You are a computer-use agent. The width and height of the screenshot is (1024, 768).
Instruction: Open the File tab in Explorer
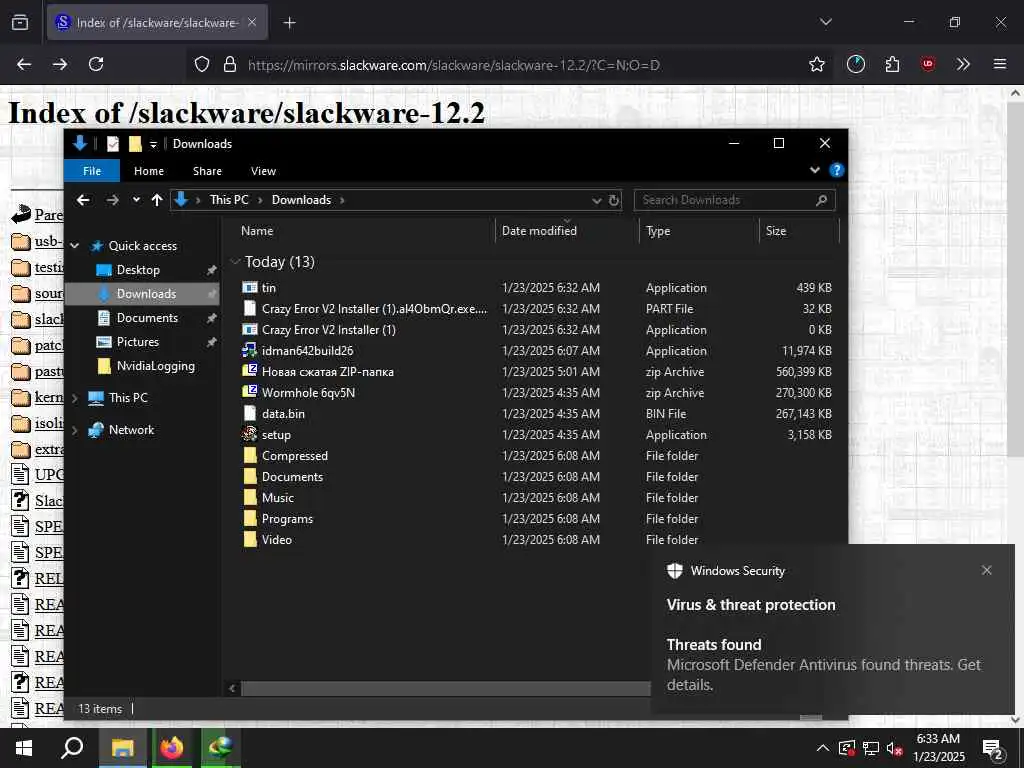click(92, 171)
